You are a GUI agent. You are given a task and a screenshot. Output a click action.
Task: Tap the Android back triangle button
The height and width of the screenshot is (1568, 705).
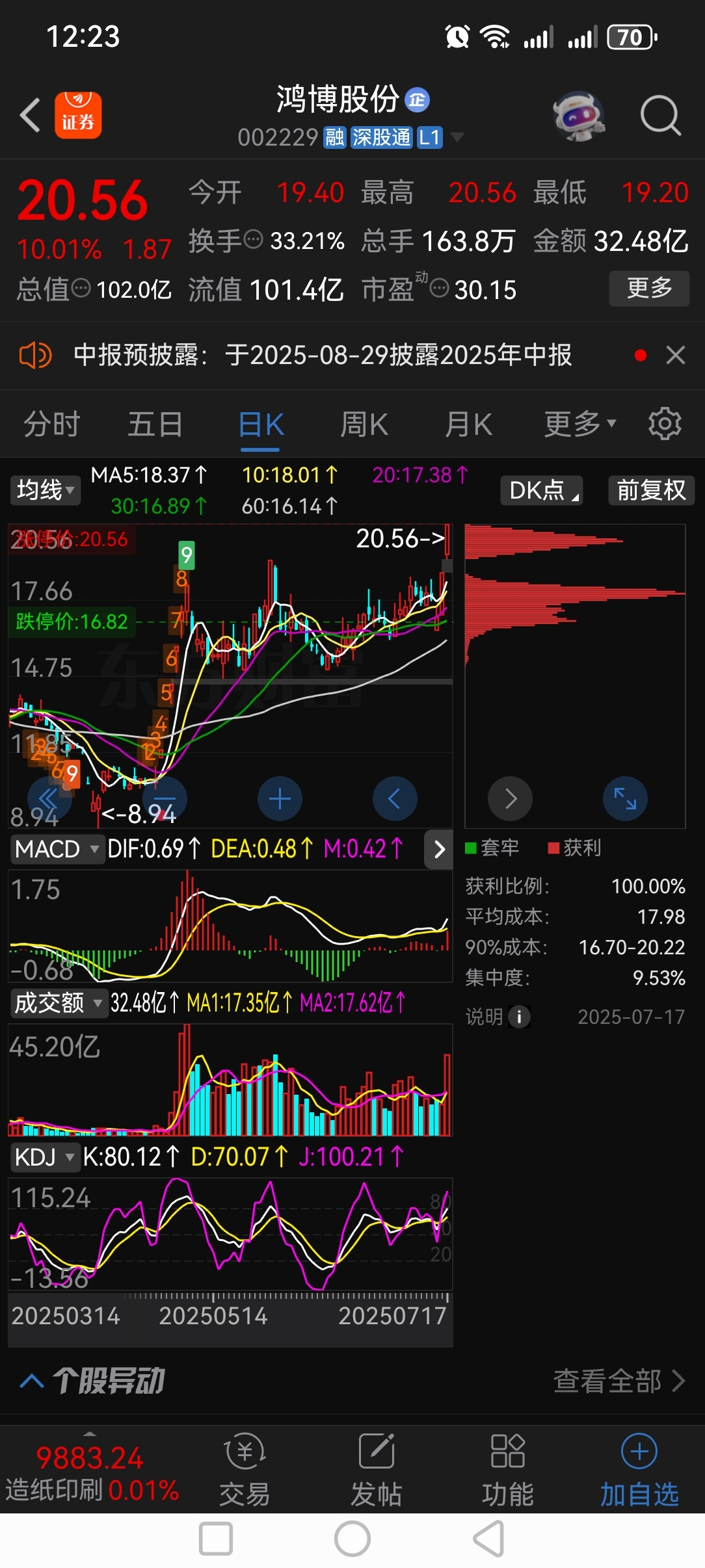[489, 1539]
